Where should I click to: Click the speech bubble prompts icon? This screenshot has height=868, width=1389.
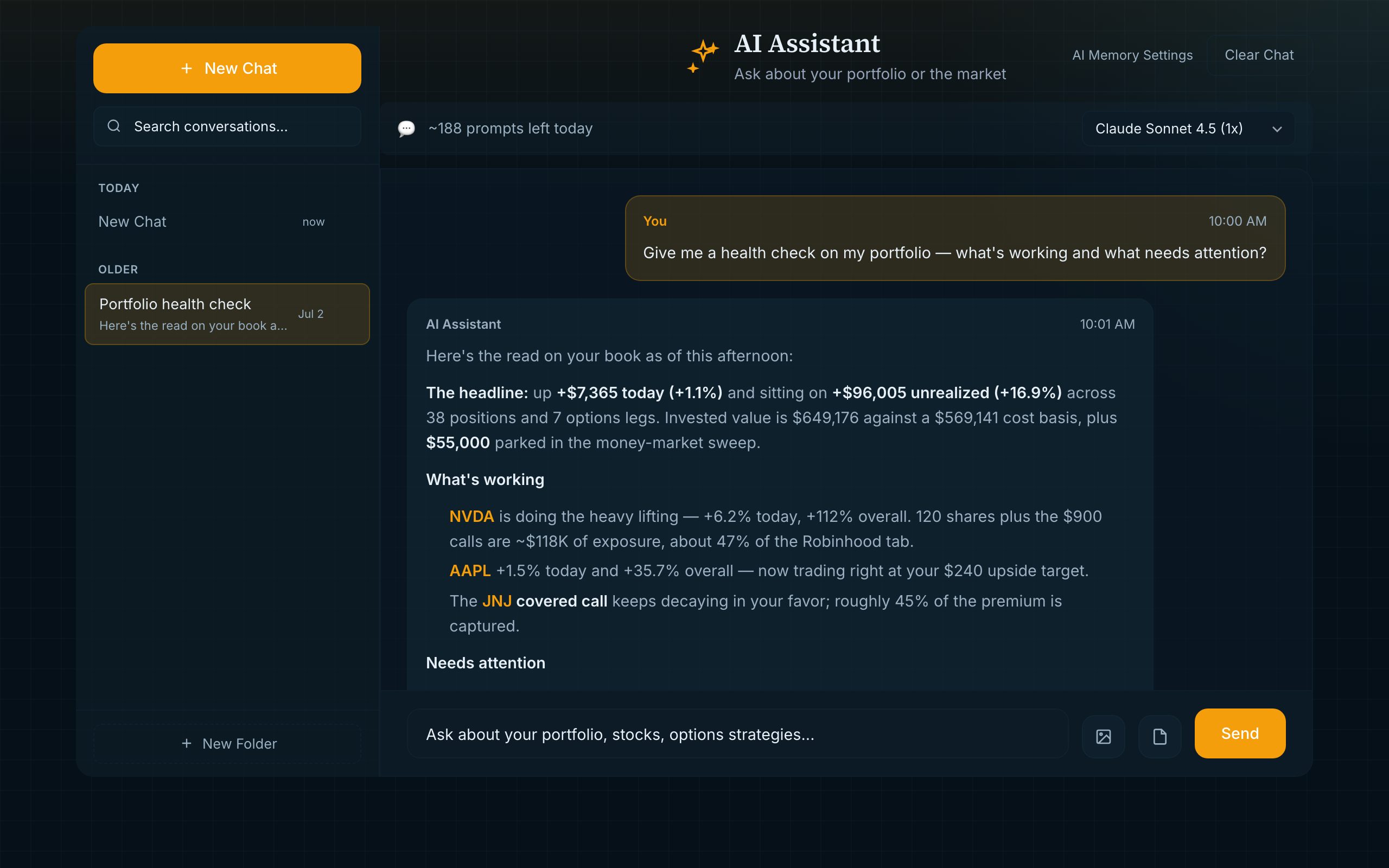406,129
